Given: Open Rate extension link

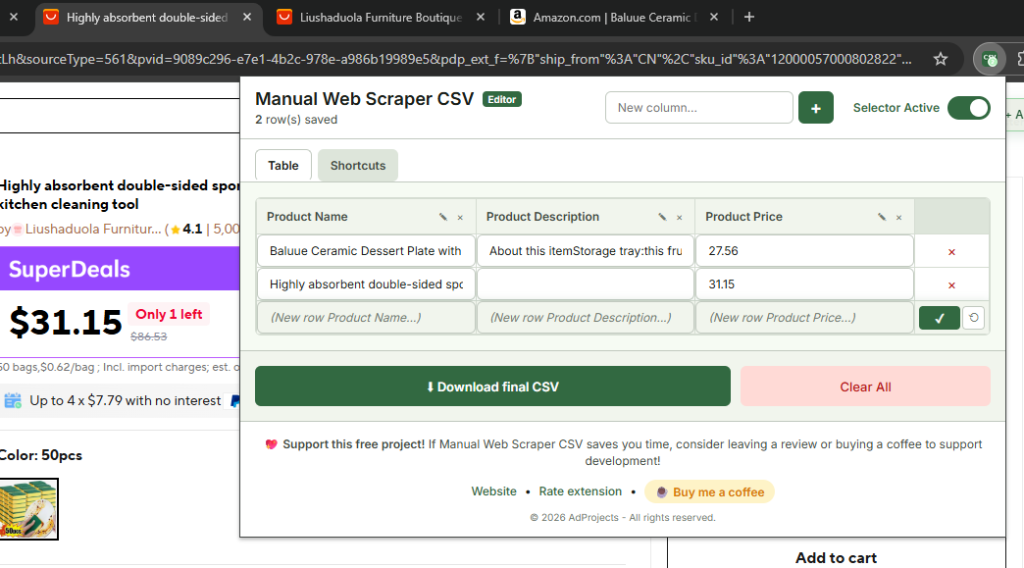Looking at the screenshot, I should tap(580, 492).
